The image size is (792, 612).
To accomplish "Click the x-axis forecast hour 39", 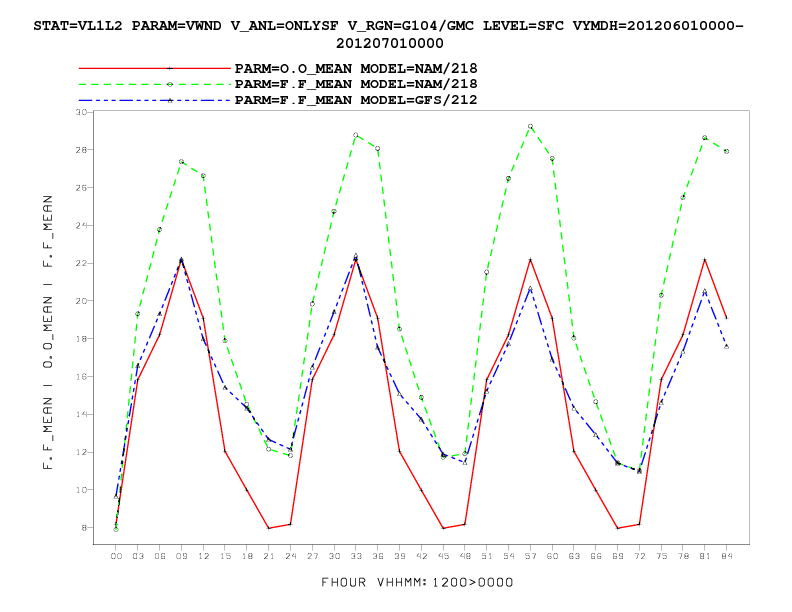I will [400, 556].
